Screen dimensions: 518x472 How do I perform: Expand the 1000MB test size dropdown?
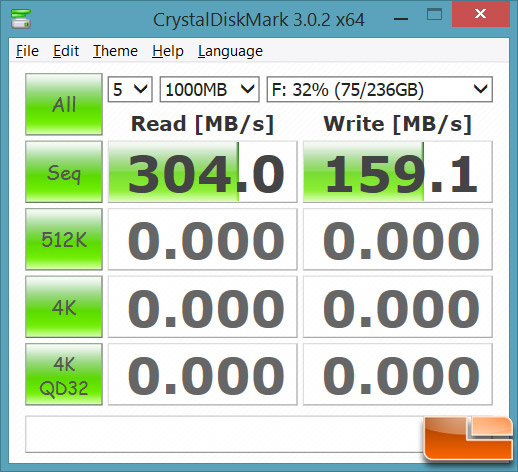coord(210,90)
